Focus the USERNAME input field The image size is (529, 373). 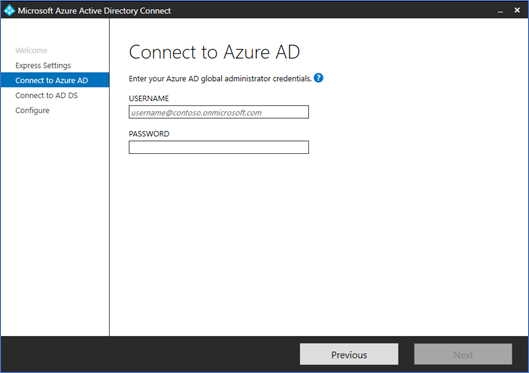[x=219, y=112]
